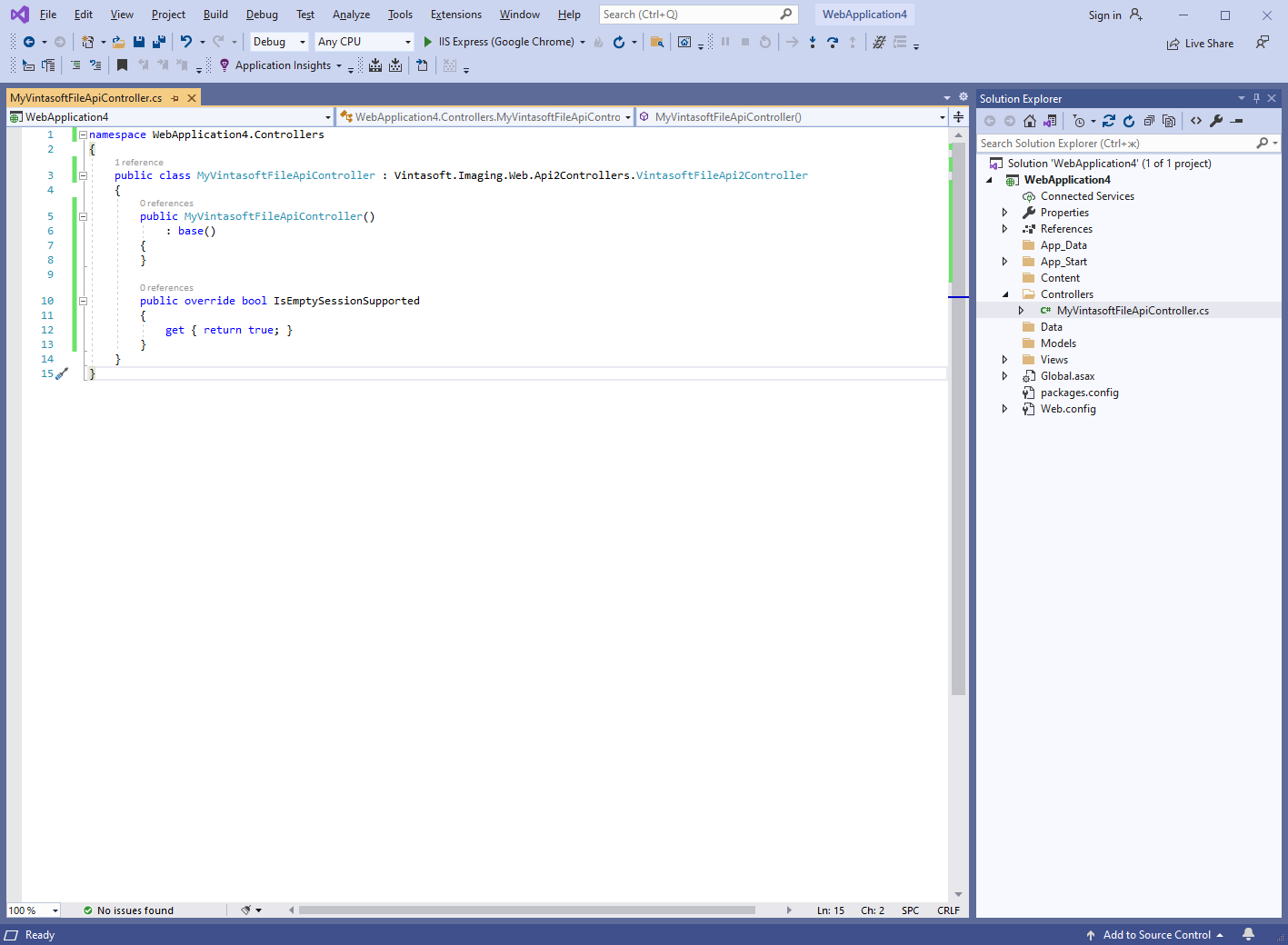
Task: Click the Search Solution Explorer field
Action: (x=1114, y=144)
